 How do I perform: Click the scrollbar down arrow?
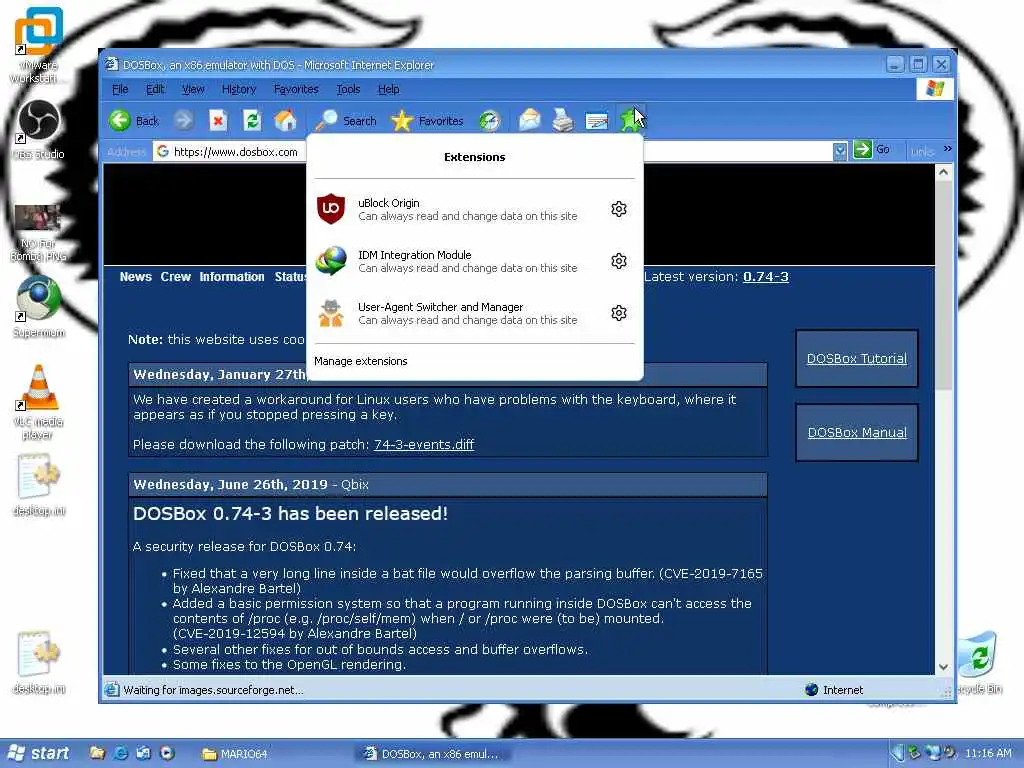[943, 667]
